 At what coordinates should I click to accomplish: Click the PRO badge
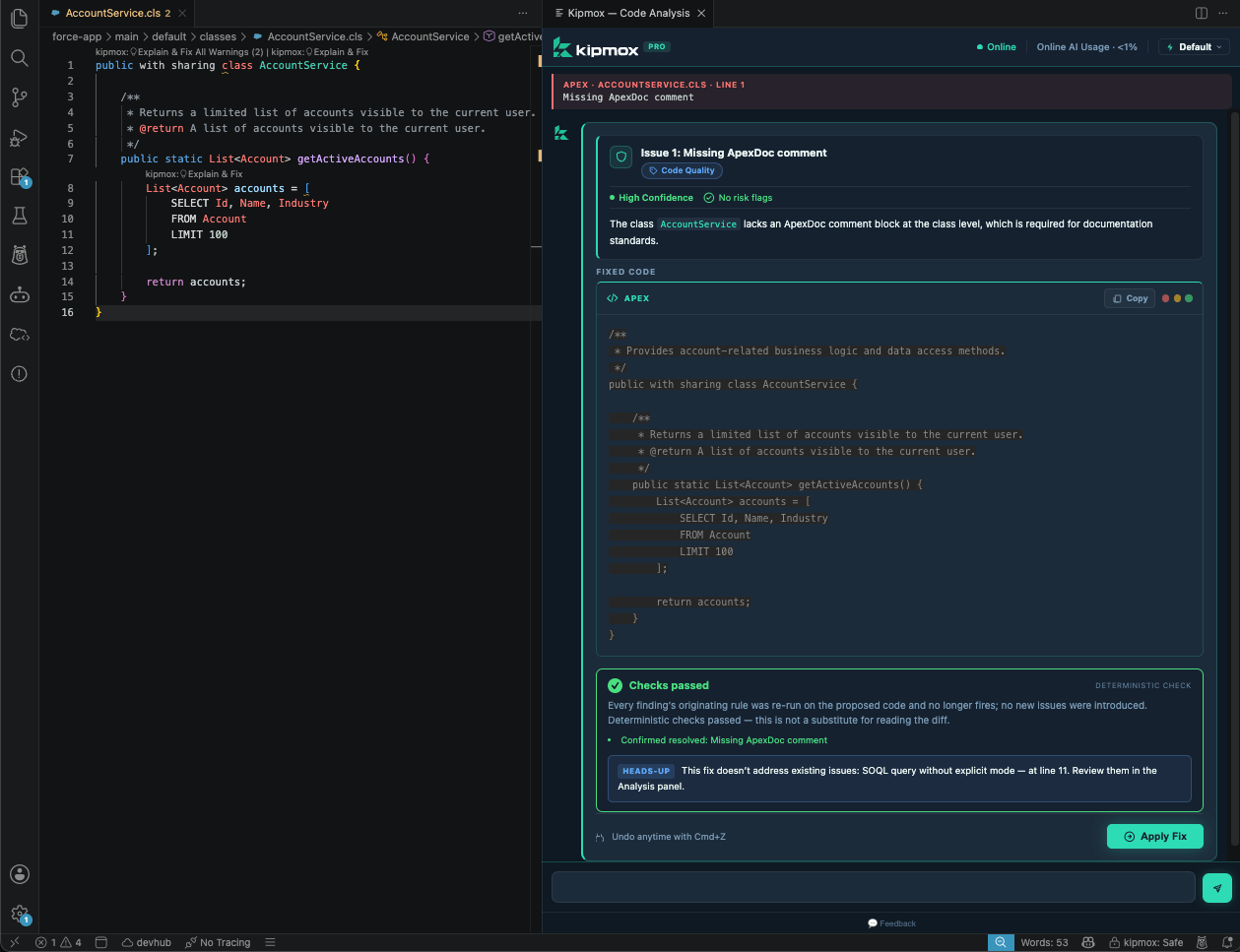point(657,46)
